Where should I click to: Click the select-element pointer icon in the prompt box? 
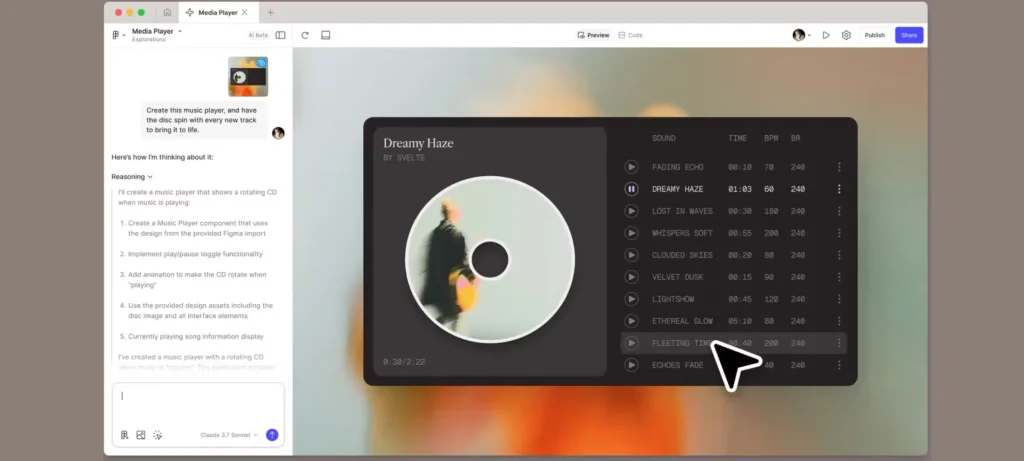(158, 435)
